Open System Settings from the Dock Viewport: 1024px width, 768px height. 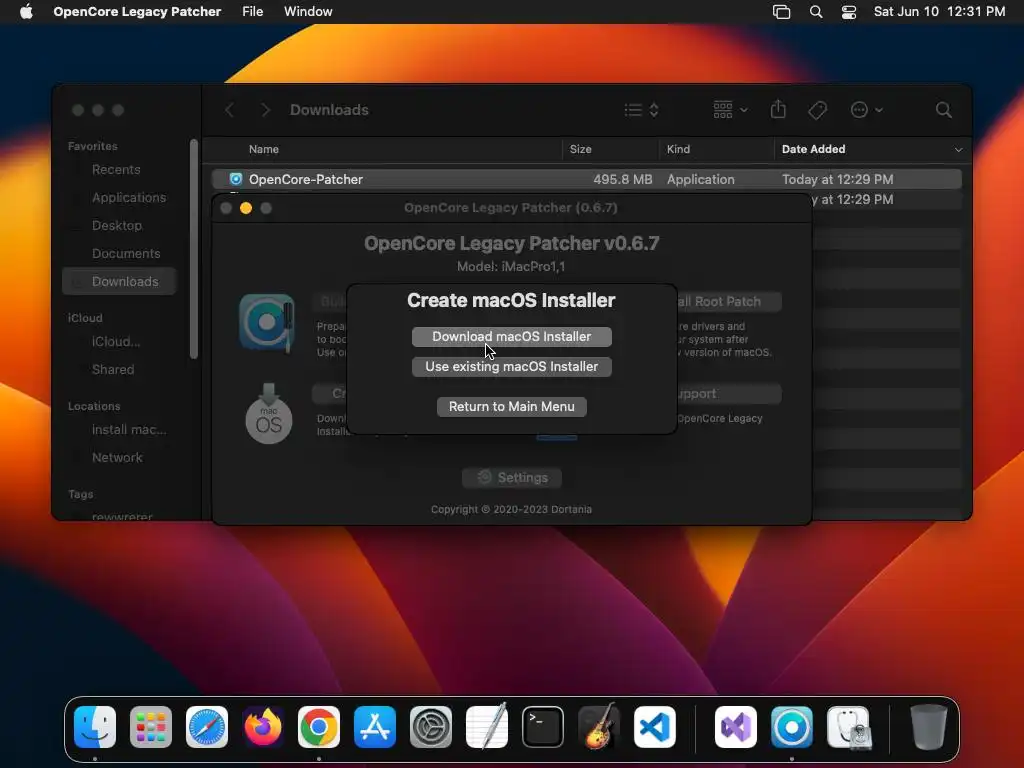coord(431,727)
